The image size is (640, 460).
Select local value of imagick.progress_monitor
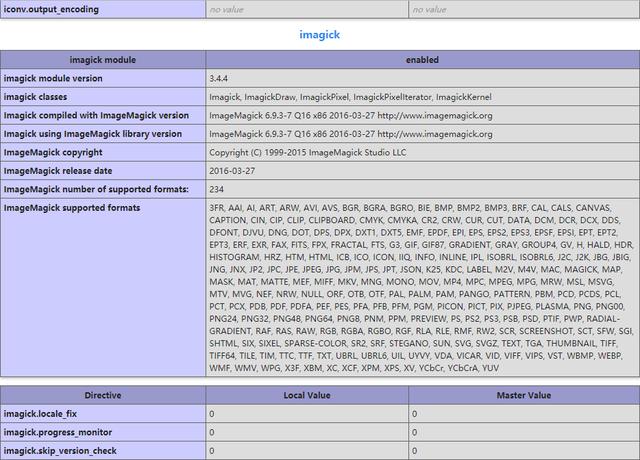(x=211, y=432)
